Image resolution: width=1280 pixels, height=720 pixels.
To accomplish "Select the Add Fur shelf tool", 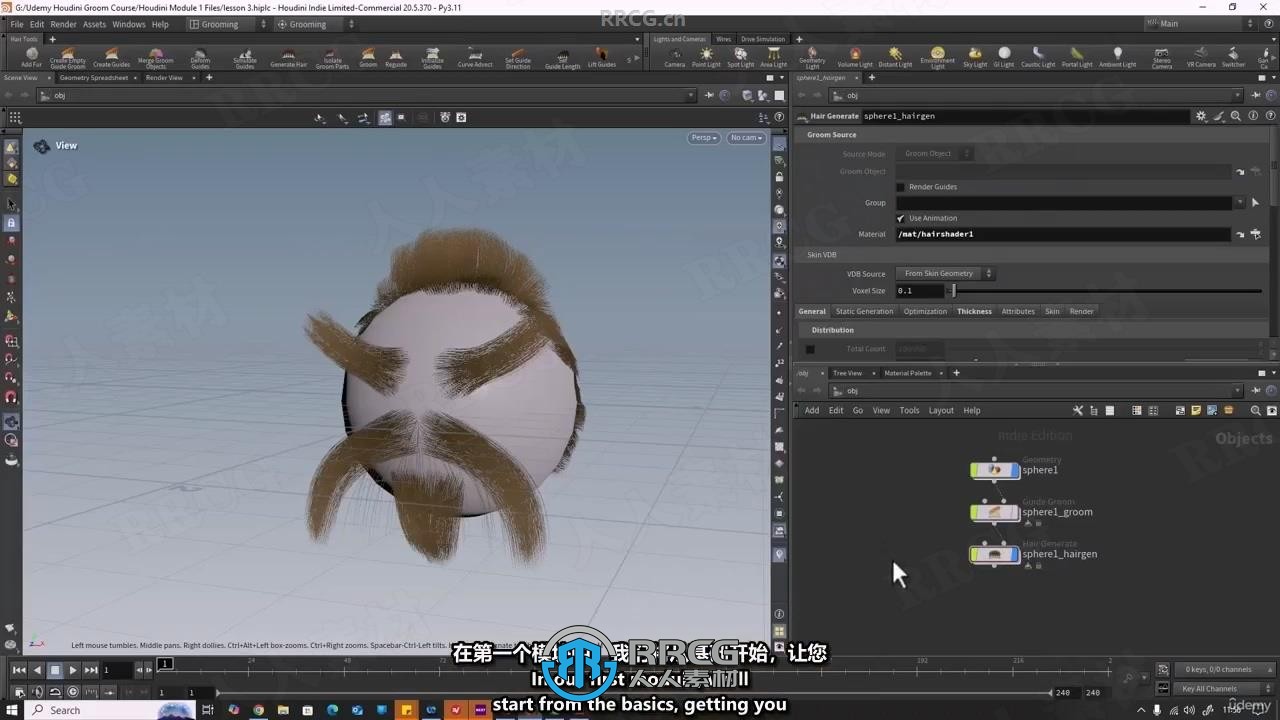I will [x=31, y=58].
